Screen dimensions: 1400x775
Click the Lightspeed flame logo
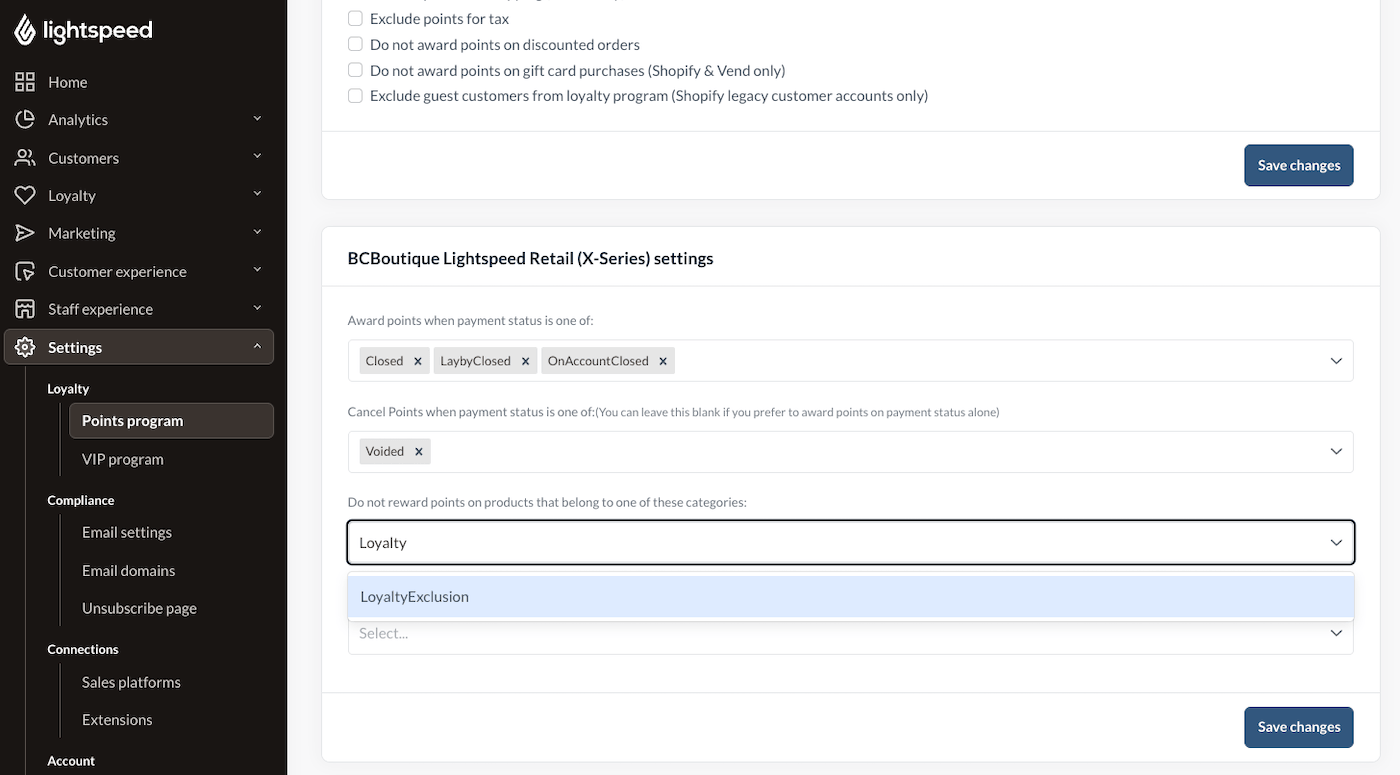24,30
